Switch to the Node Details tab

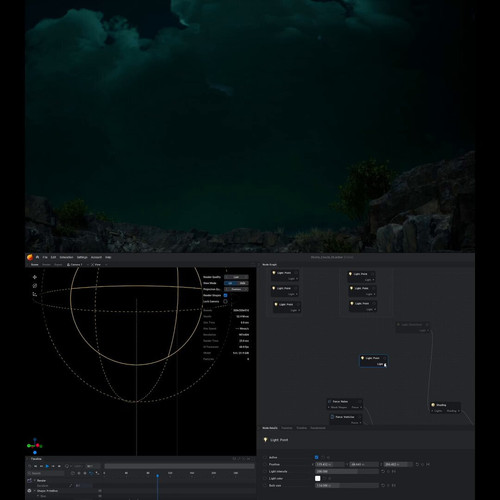coord(270,428)
